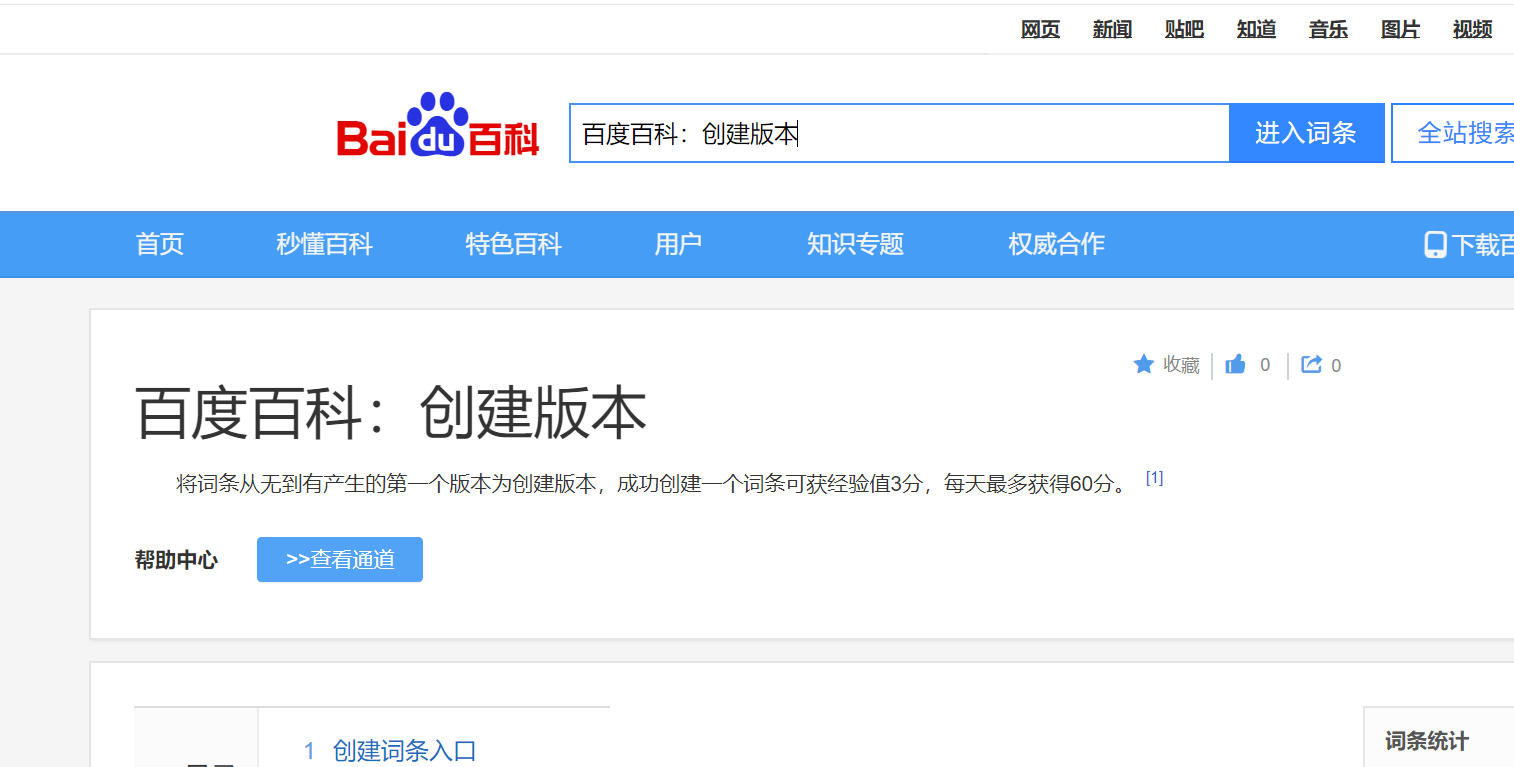Click the >>查看通道 blue button
Screen dimensions: 1514x767
click(x=339, y=559)
